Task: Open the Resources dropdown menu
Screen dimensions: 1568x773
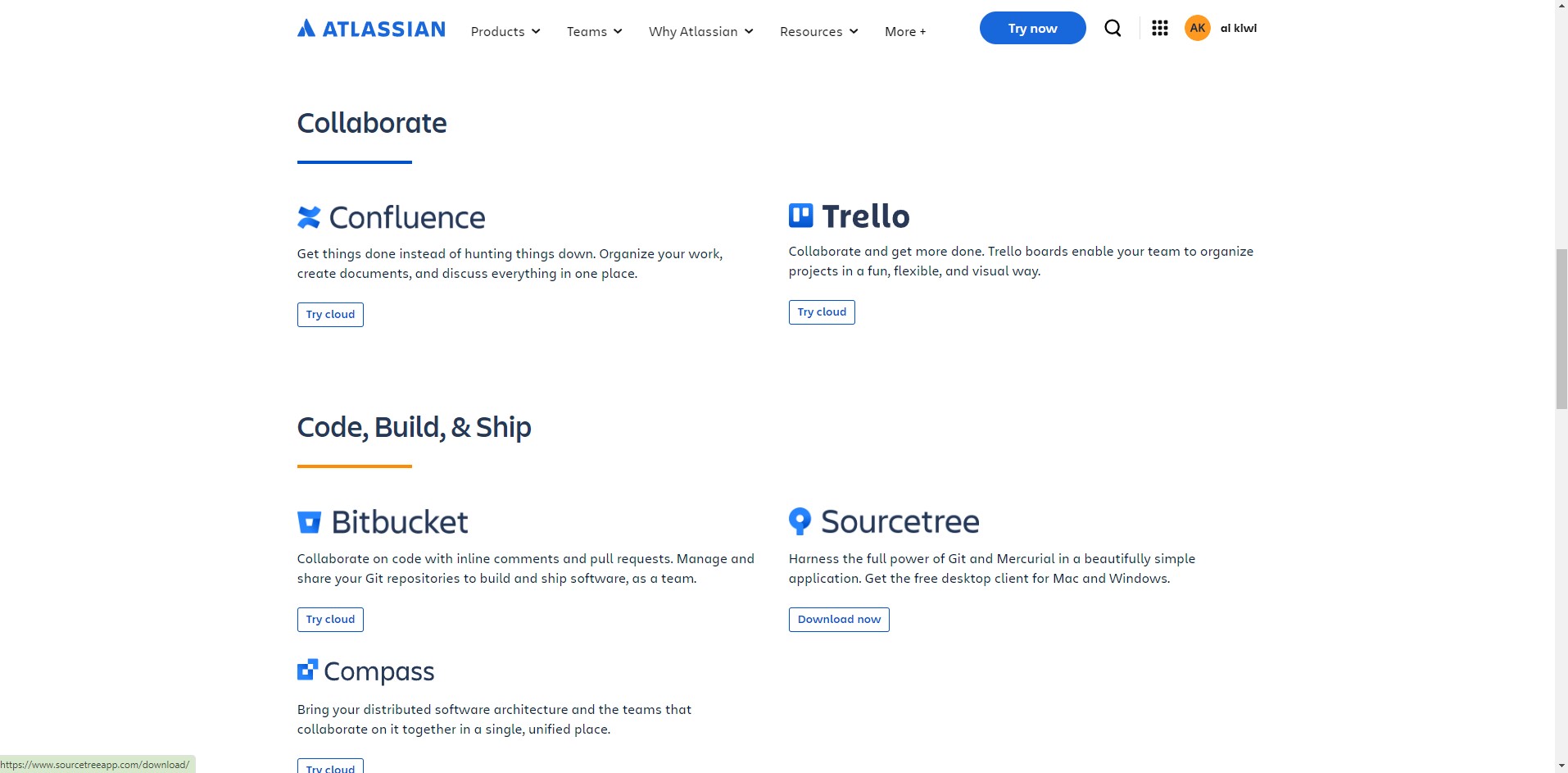Action: pos(819,31)
